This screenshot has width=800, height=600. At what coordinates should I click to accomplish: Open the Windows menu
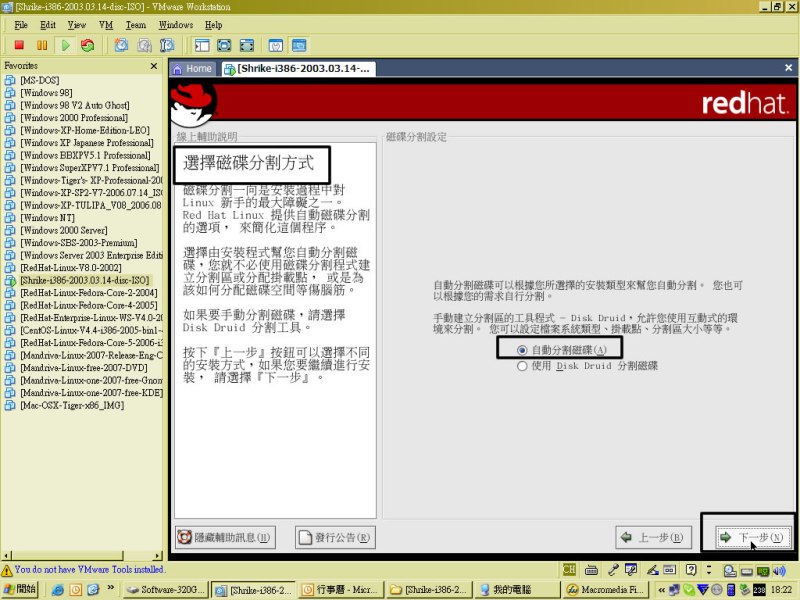176,24
